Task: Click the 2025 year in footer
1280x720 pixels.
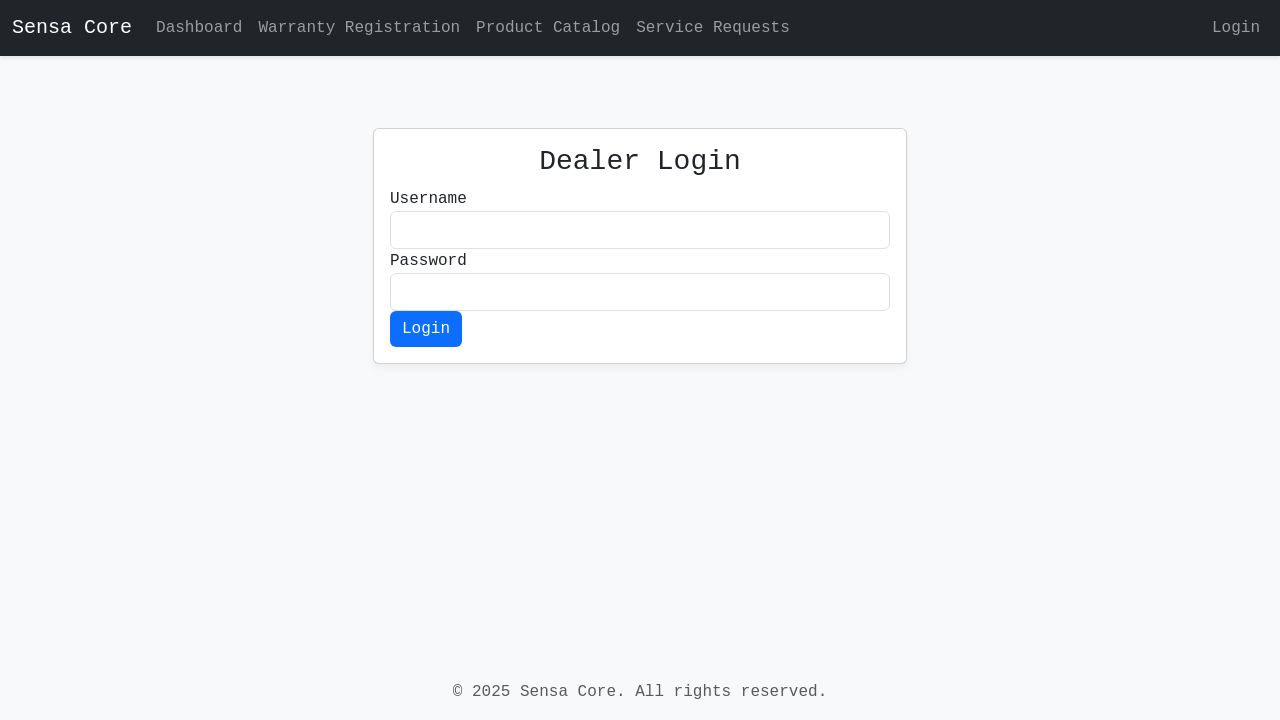Action: coord(491,692)
